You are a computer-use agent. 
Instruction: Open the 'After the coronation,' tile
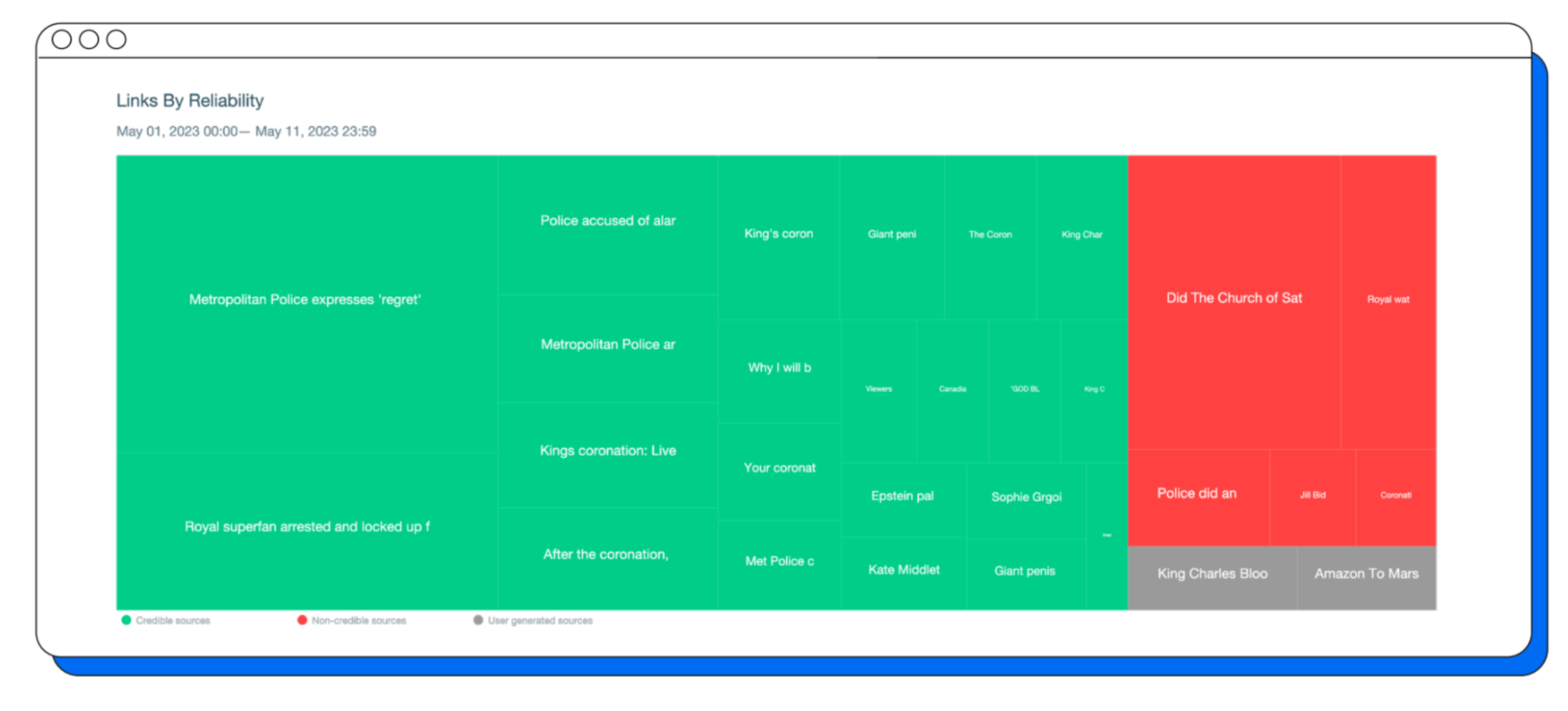(606, 554)
